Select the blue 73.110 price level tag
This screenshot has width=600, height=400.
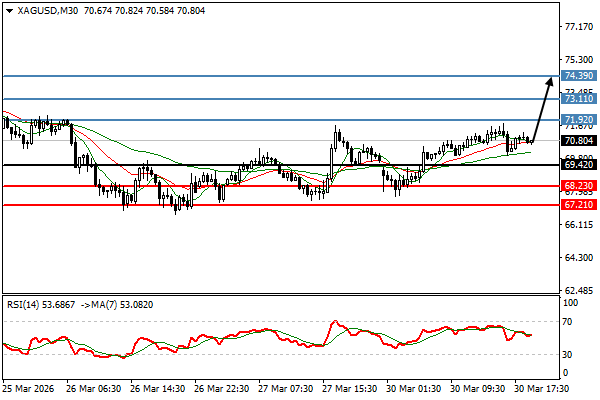(x=580, y=99)
